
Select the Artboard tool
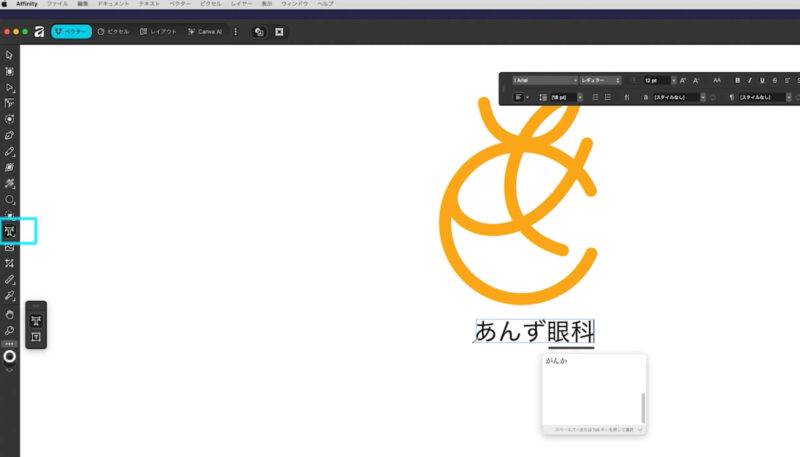(9, 71)
